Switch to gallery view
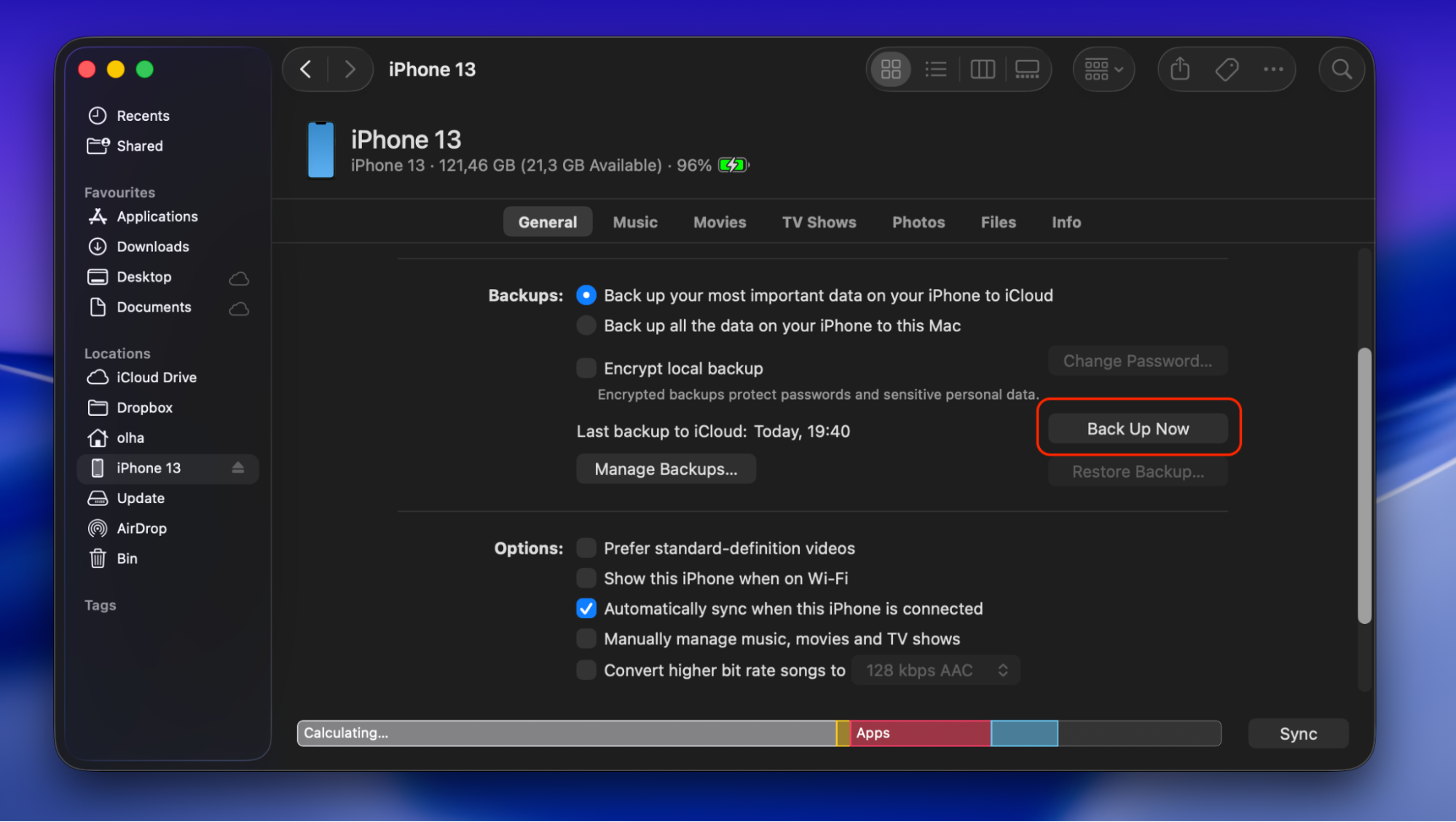Screen dimensions: 1456x822 tap(1027, 70)
